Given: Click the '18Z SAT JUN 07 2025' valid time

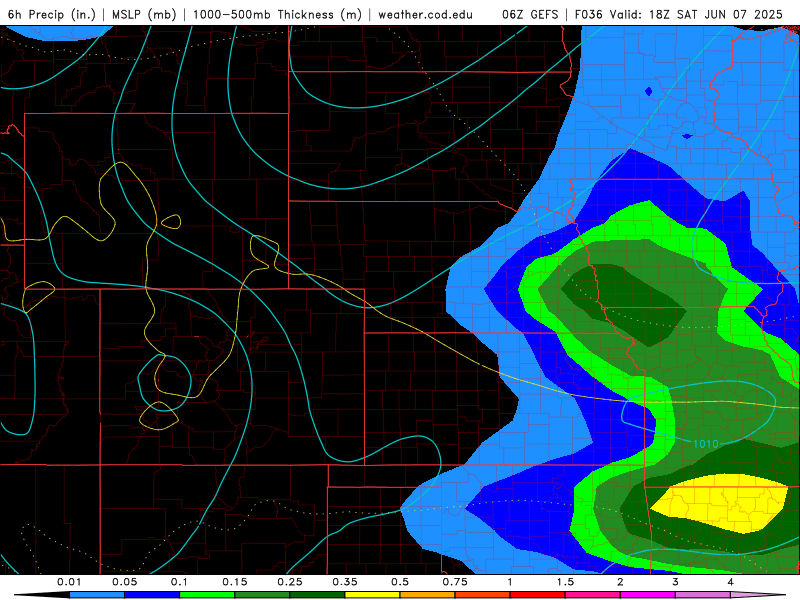Looking at the screenshot, I should (x=716, y=14).
